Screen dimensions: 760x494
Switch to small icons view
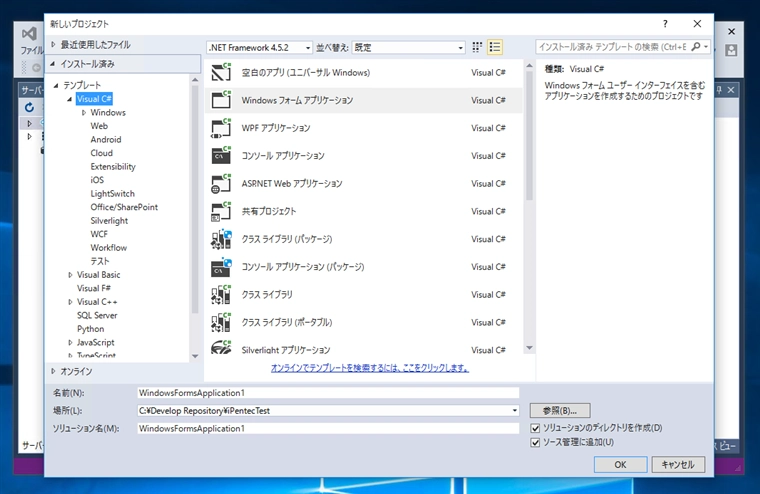[x=477, y=47]
